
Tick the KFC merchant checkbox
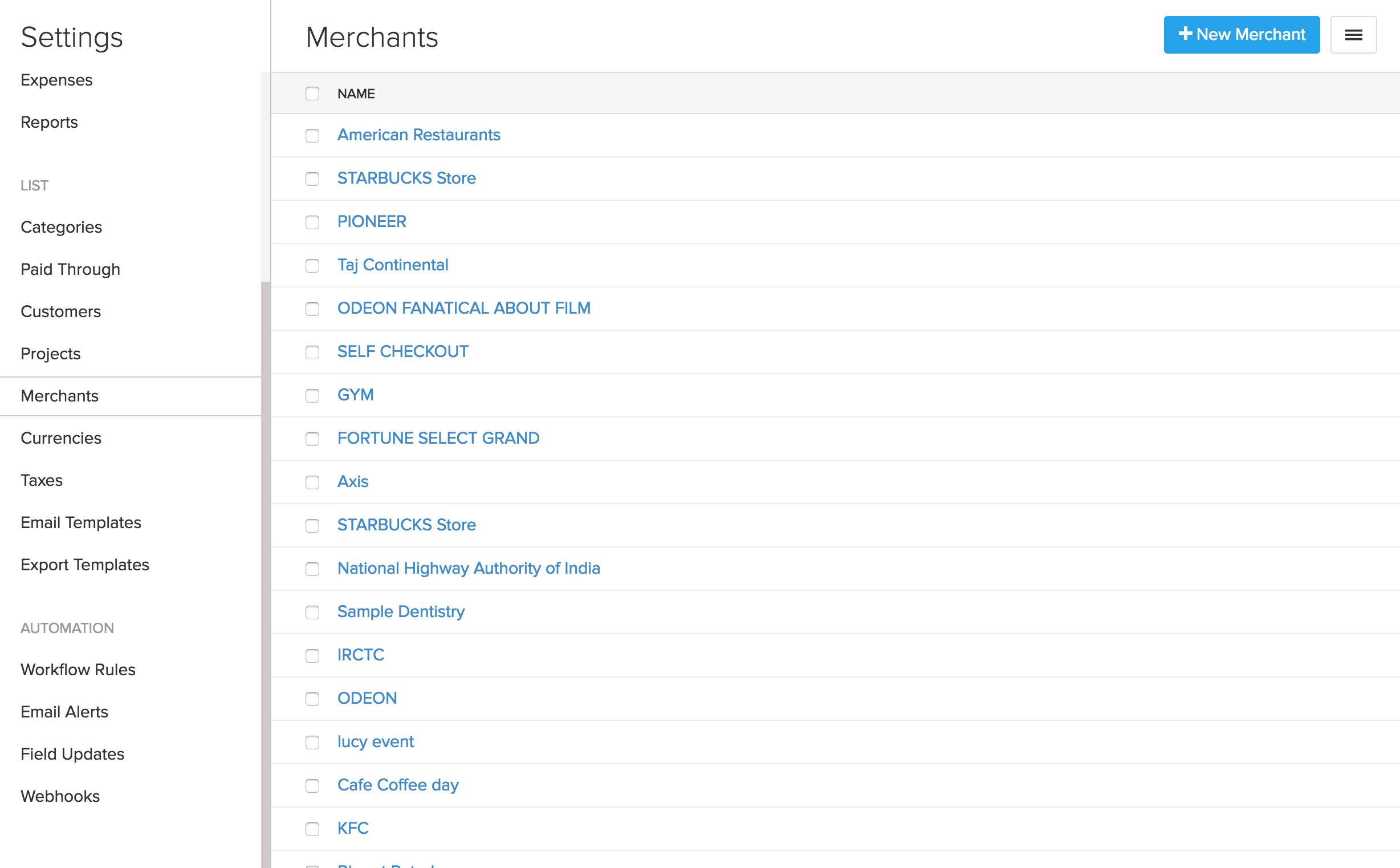click(312, 829)
